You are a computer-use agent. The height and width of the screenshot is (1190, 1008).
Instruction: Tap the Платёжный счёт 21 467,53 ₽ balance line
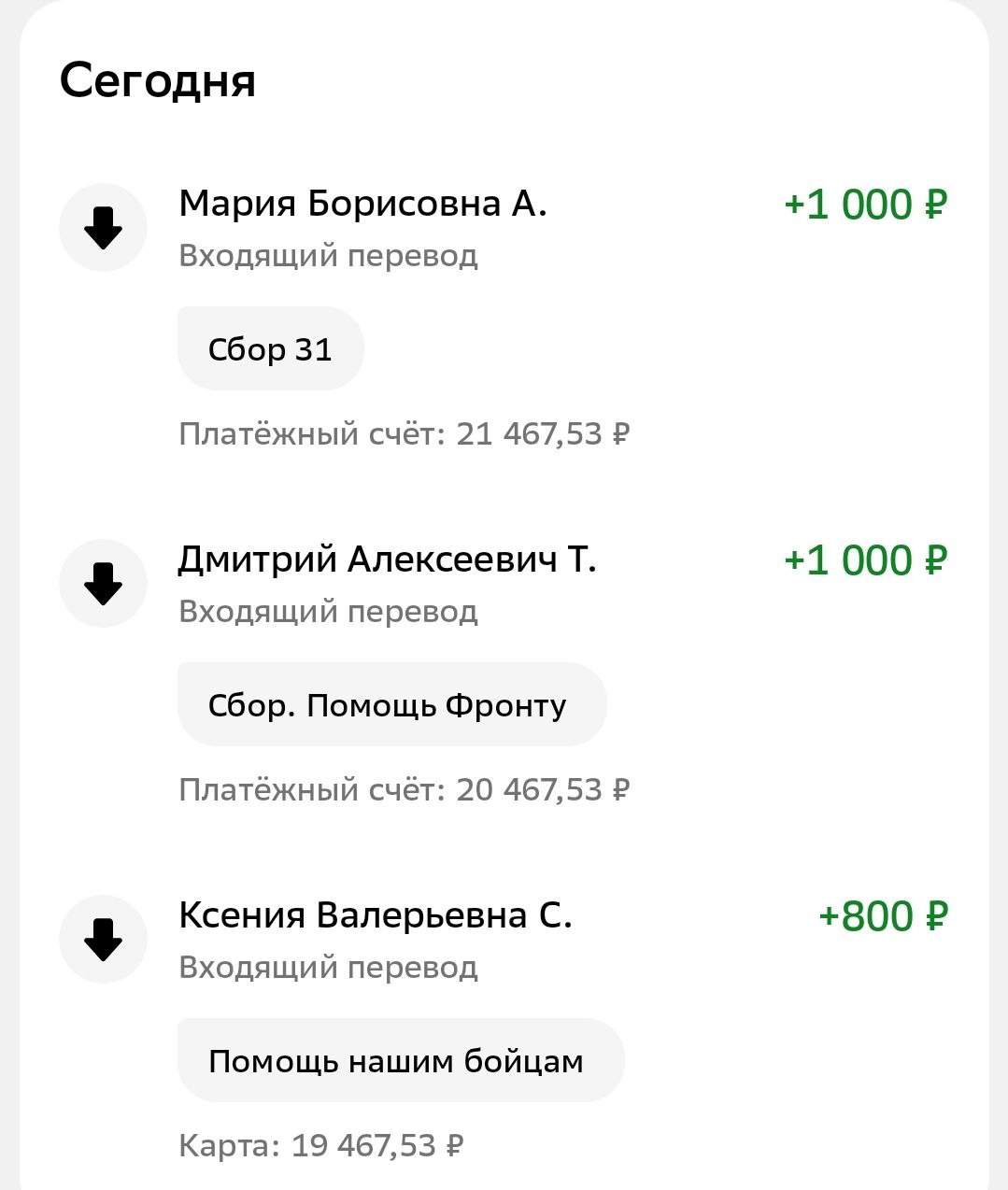tap(404, 434)
